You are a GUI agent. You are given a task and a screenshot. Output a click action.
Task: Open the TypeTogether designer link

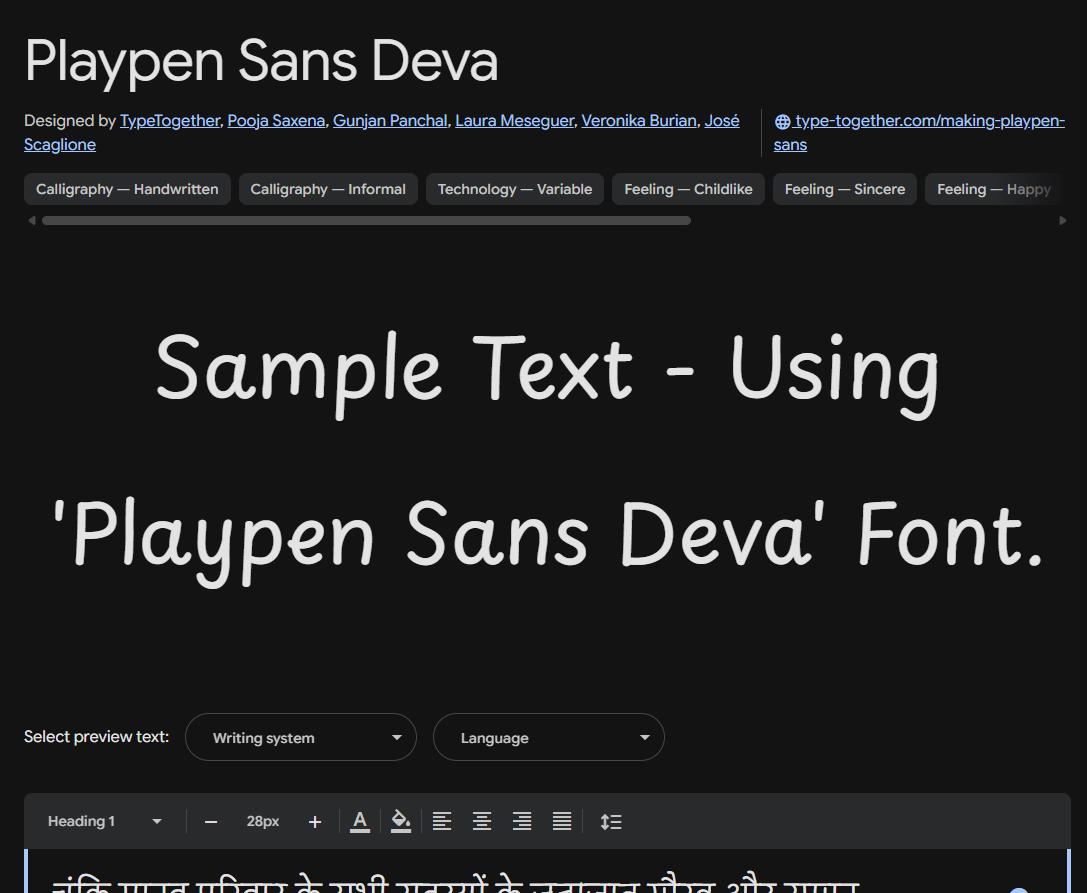click(x=170, y=121)
